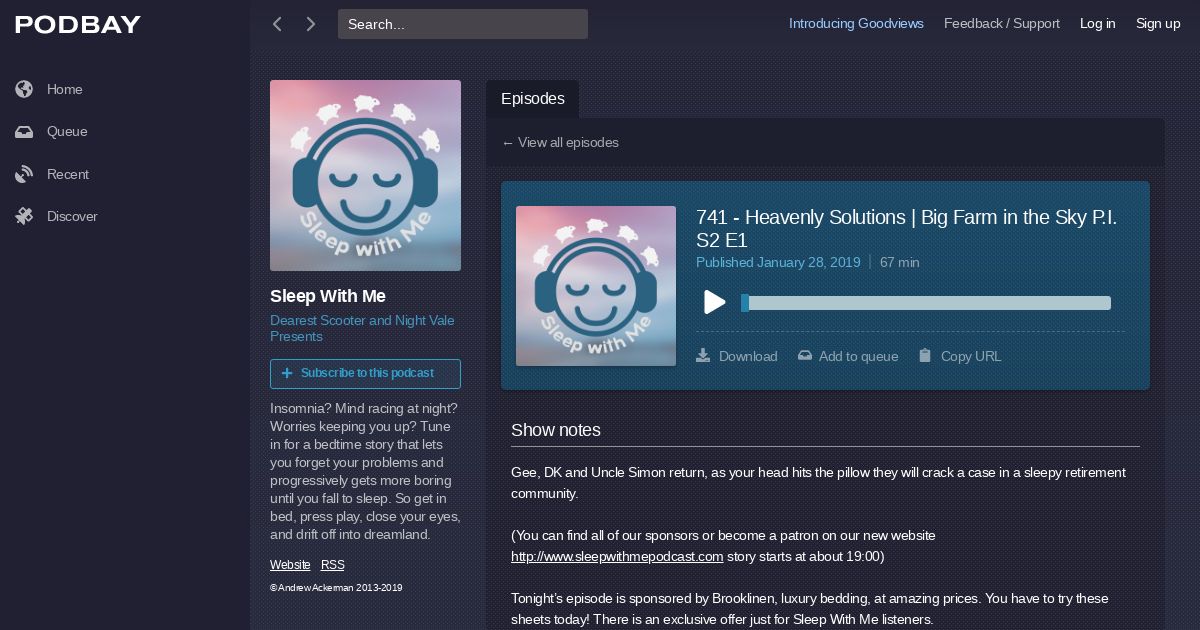This screenshot has width=1200, height=630.
Task: Open Feedback / Support link
Action: tap(1002, 24)
